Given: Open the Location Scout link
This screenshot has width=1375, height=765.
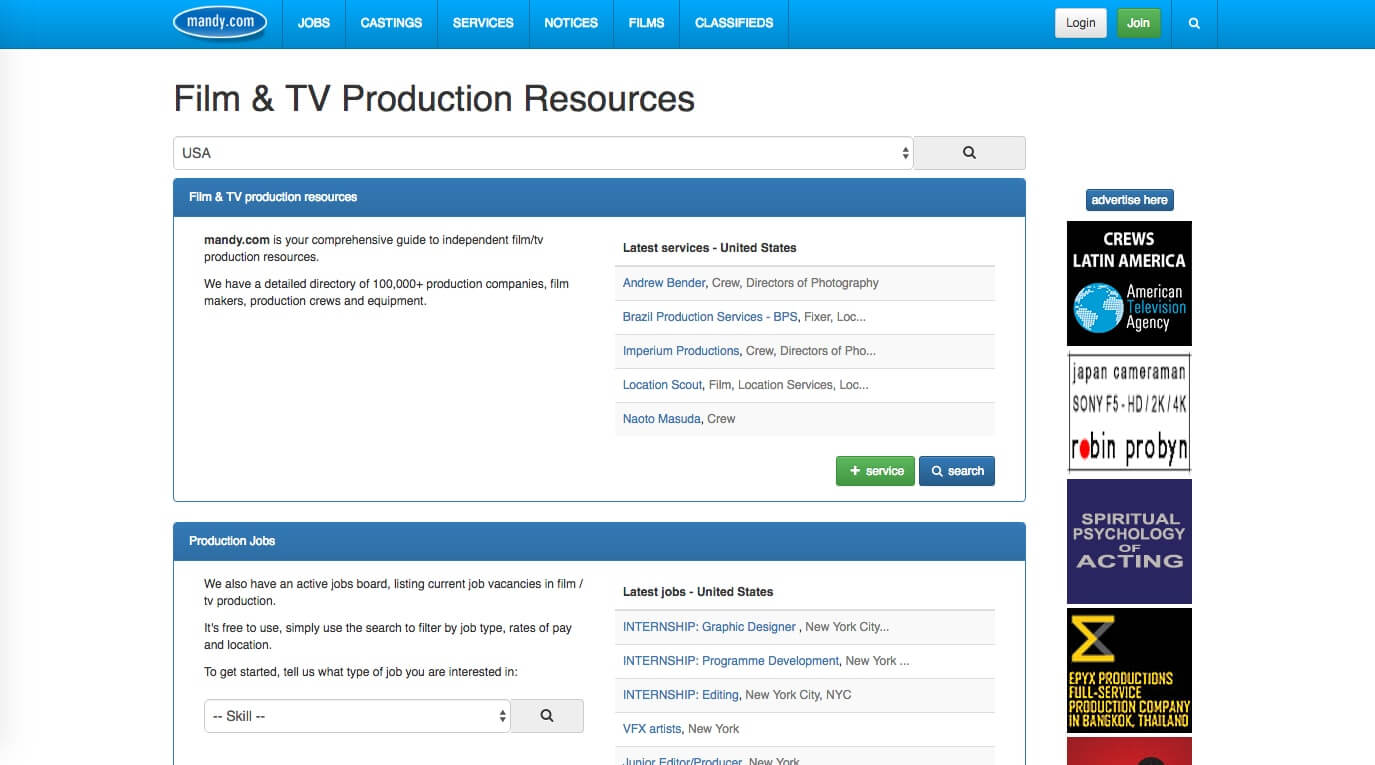Looking at the screenshot, I should click(x=663, y=385).
